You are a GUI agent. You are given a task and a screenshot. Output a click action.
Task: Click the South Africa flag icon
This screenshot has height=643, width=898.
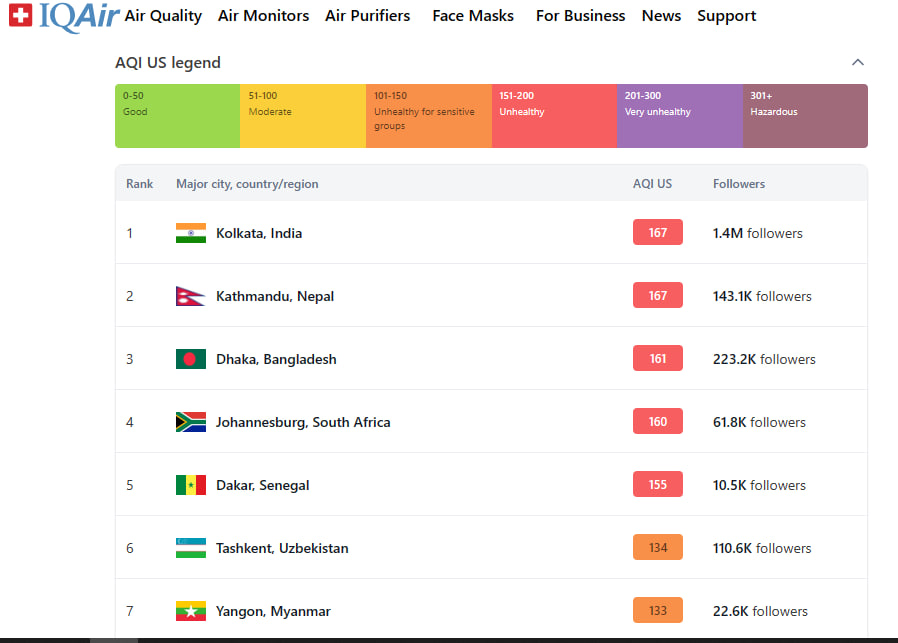click(190, 422)
